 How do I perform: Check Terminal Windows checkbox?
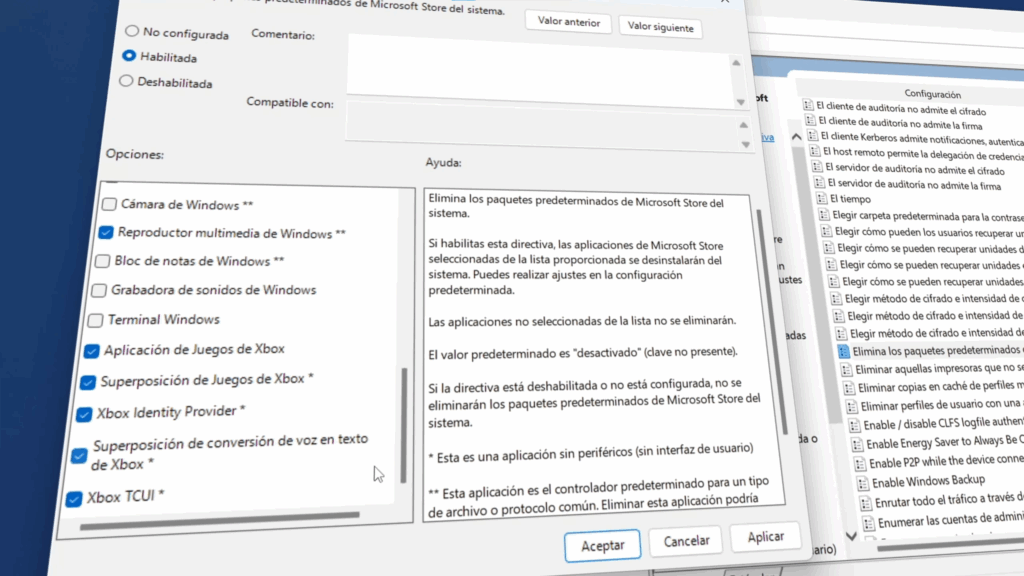pyautogui.click(x=95, y=319)
